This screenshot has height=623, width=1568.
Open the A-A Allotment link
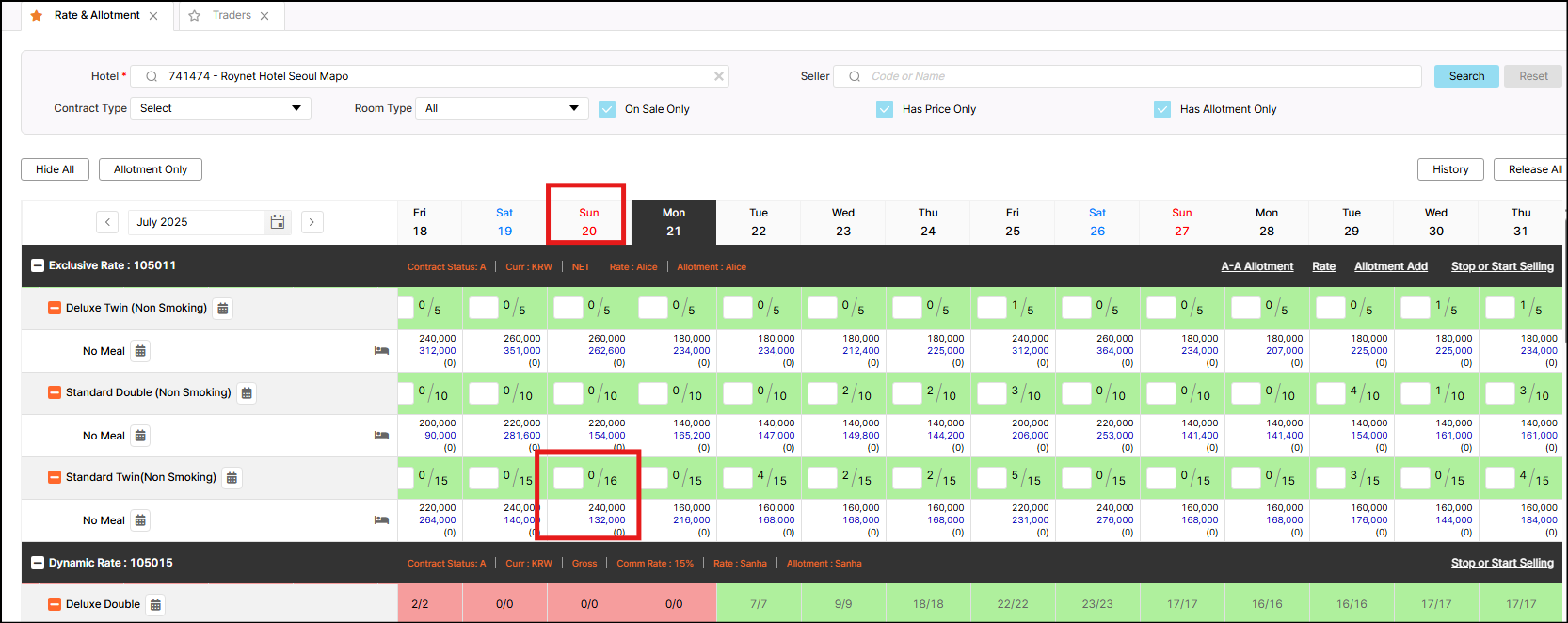click(1256, 266)
